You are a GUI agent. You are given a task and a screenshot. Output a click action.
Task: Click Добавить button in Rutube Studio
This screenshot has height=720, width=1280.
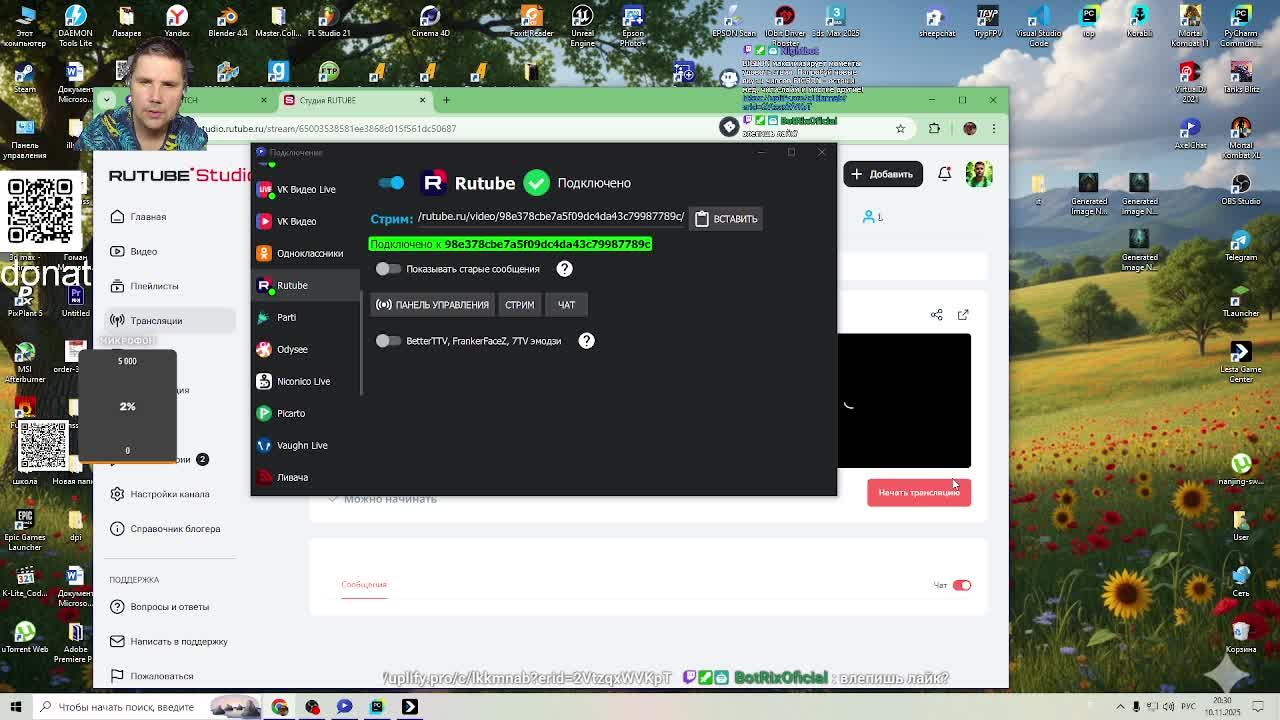click(x=882, y=174)
